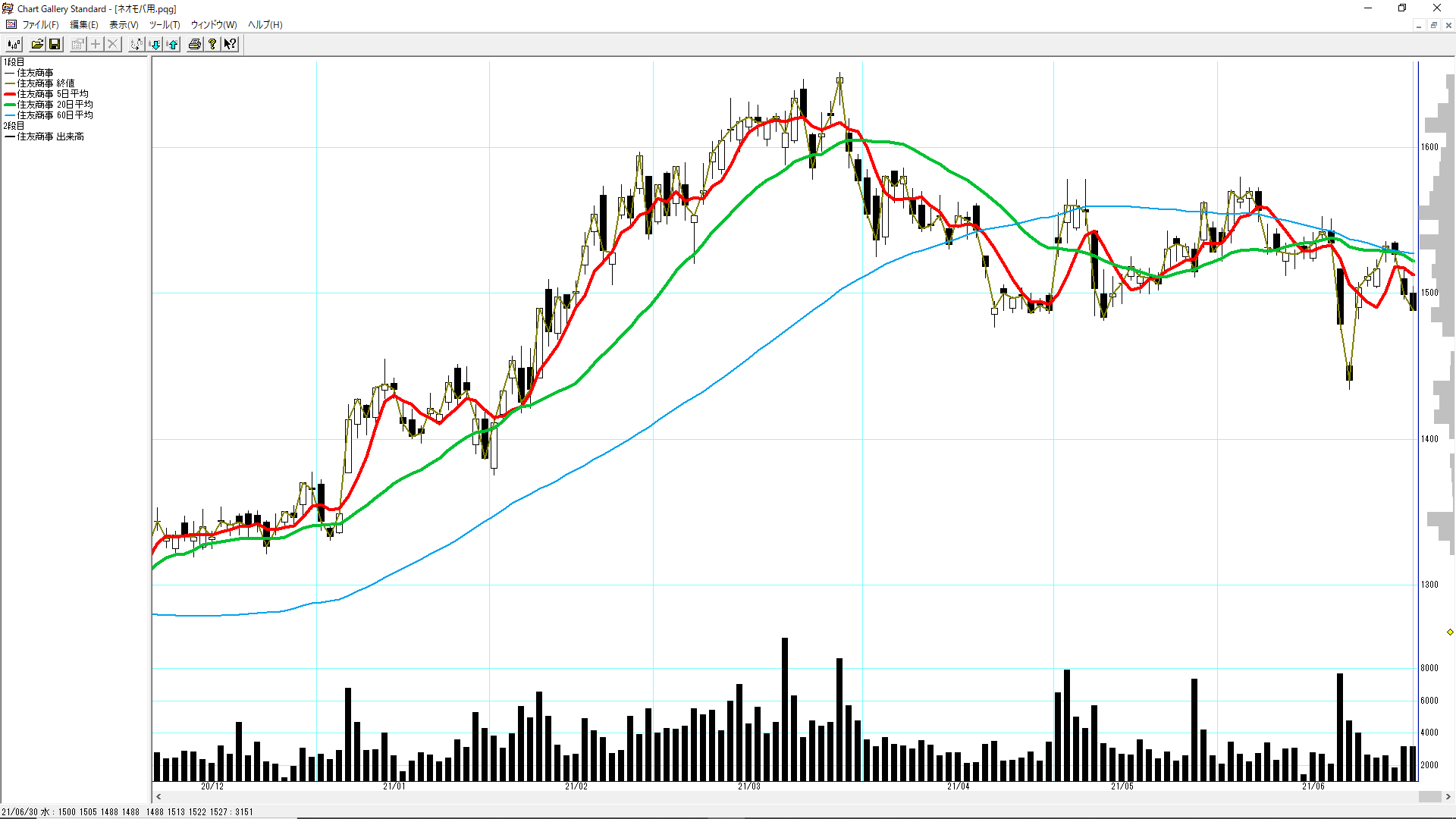Screen dimensions: 1456x819
Task: Open a file with the folder icon
Action: pyautogui.click(x=37, y=44)
